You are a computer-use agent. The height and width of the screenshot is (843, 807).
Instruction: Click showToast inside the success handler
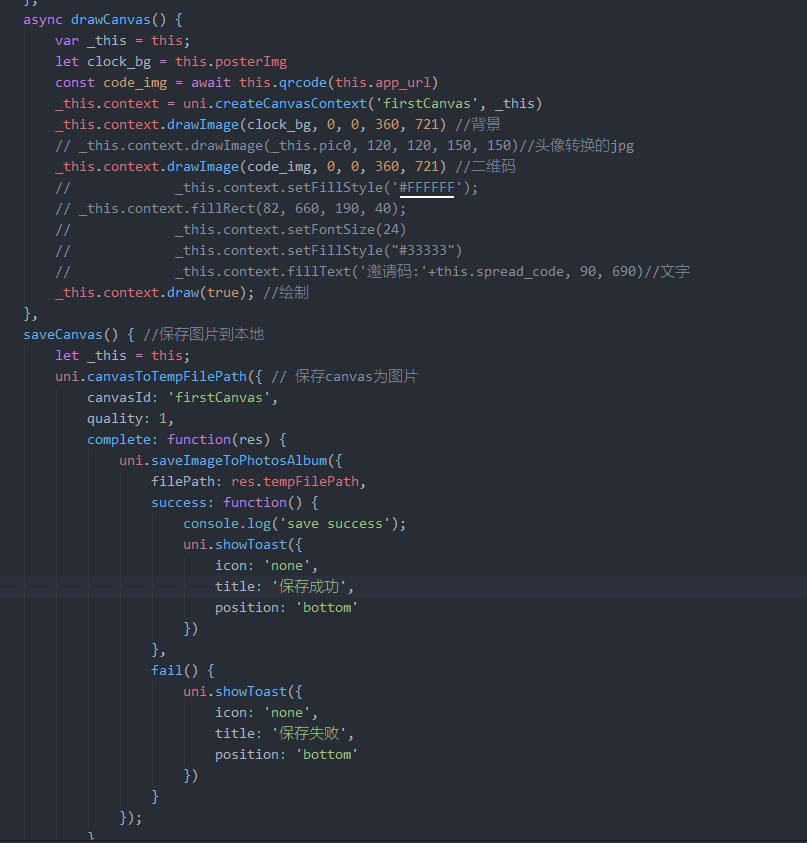coord(251,545)
